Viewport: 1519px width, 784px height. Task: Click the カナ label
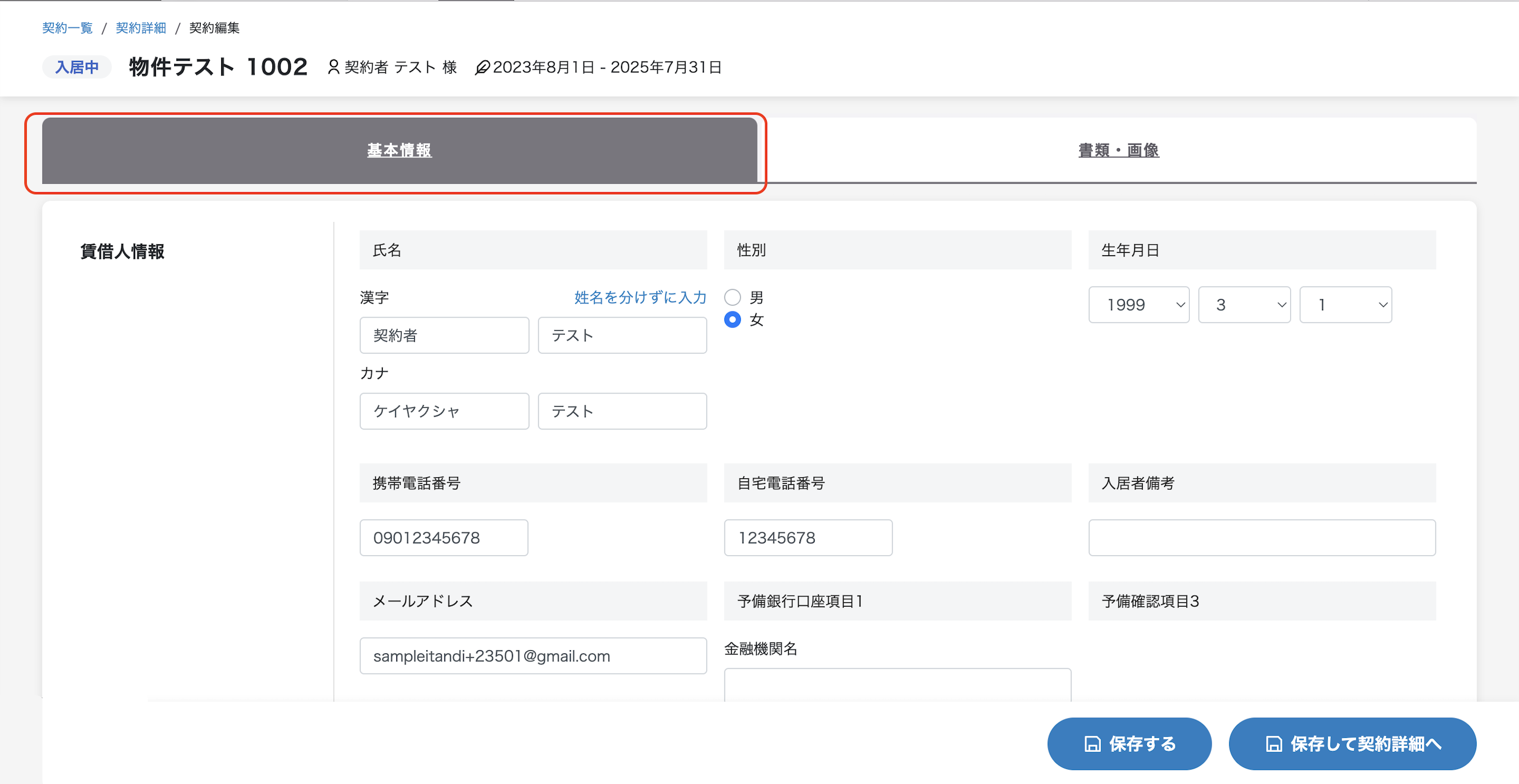click(375, 373)
